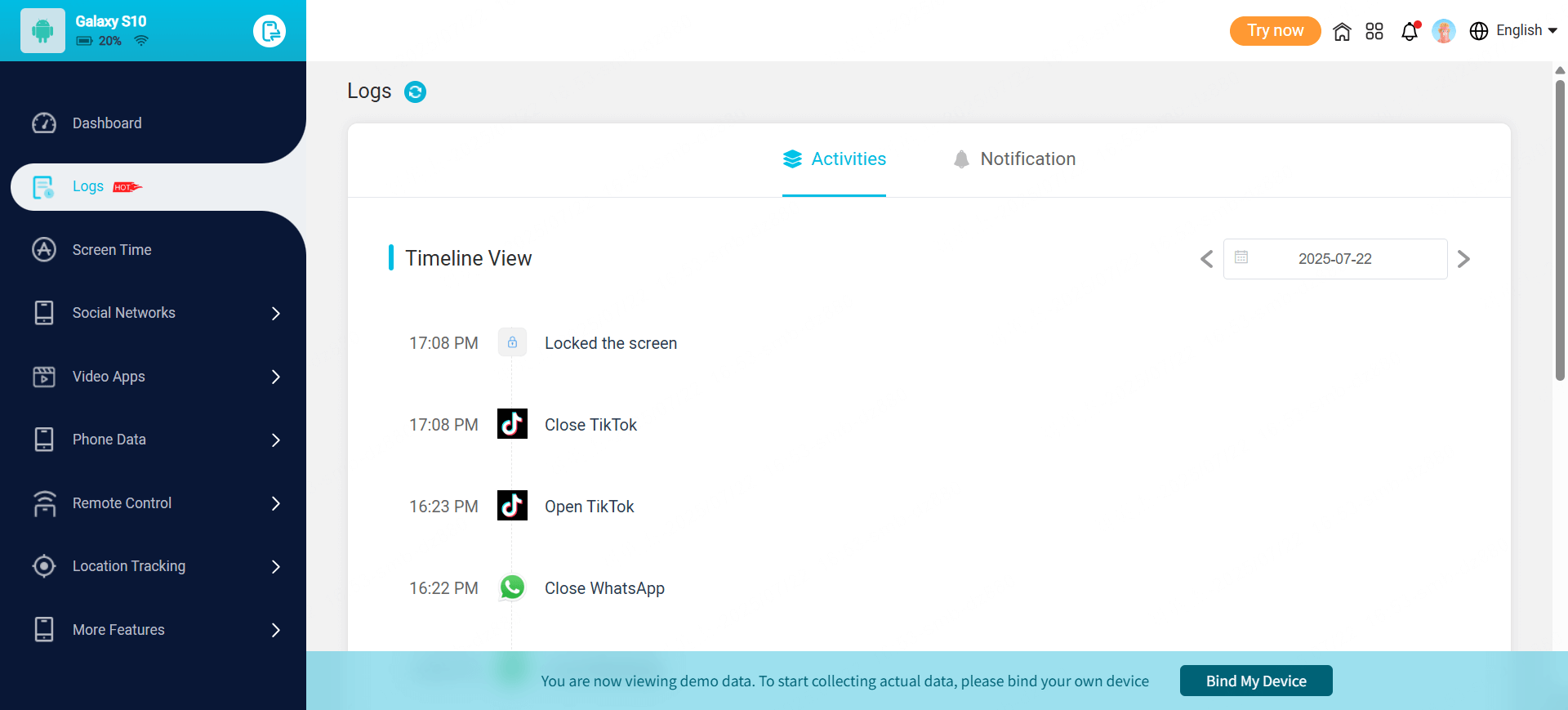Click the device switch icon beside Galaxy S10
The width and height of the screenshot is (1568, 710).
tap(269, 31)
